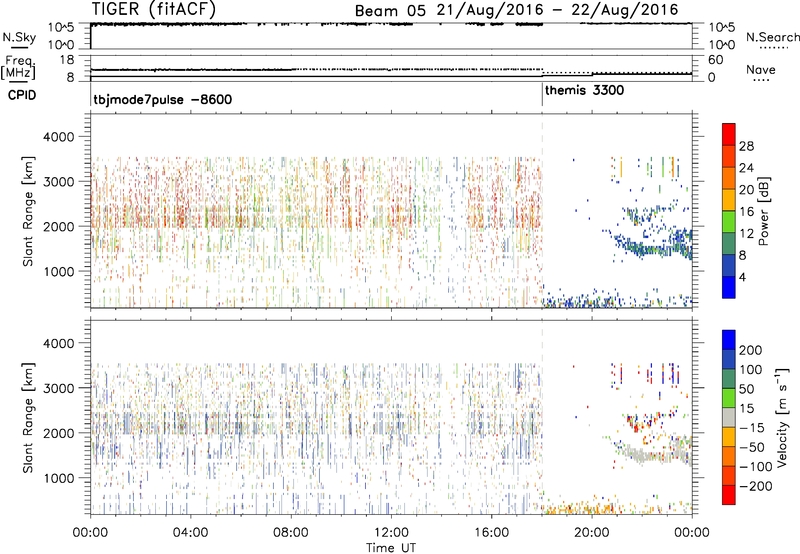Click the dotted line sample under Nave
Image resolution: width=800 pixels, height=554 pixels.
(762, 81)
